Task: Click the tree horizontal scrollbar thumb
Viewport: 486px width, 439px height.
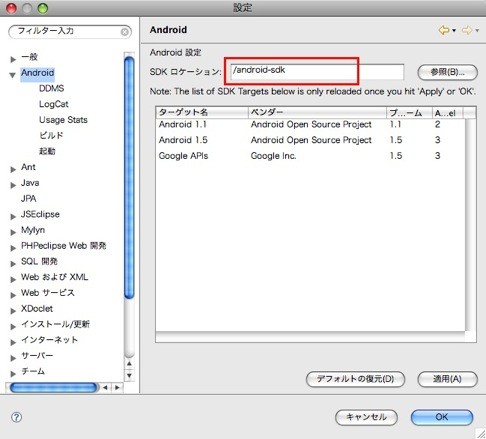Action: click(x=53, y=387)
